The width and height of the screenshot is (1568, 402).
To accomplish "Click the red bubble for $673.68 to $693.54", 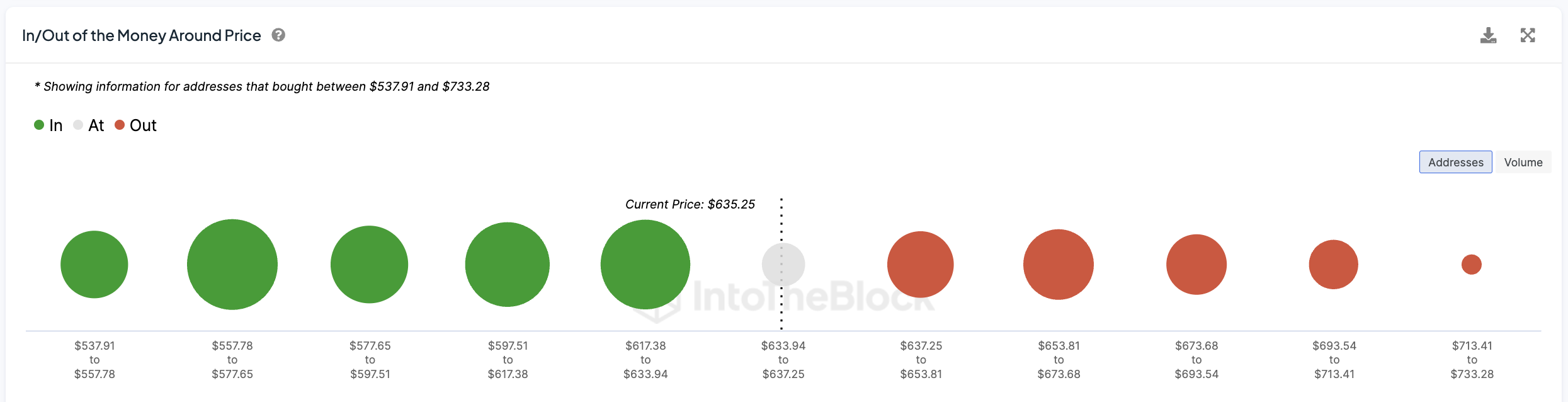I will pos(1196,265).
